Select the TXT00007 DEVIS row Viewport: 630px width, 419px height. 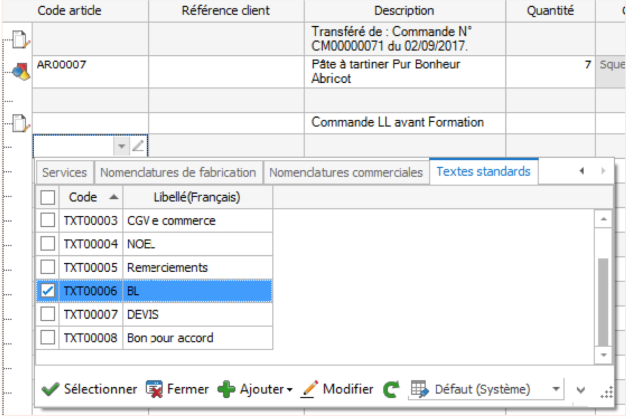[x=154, y=314]
